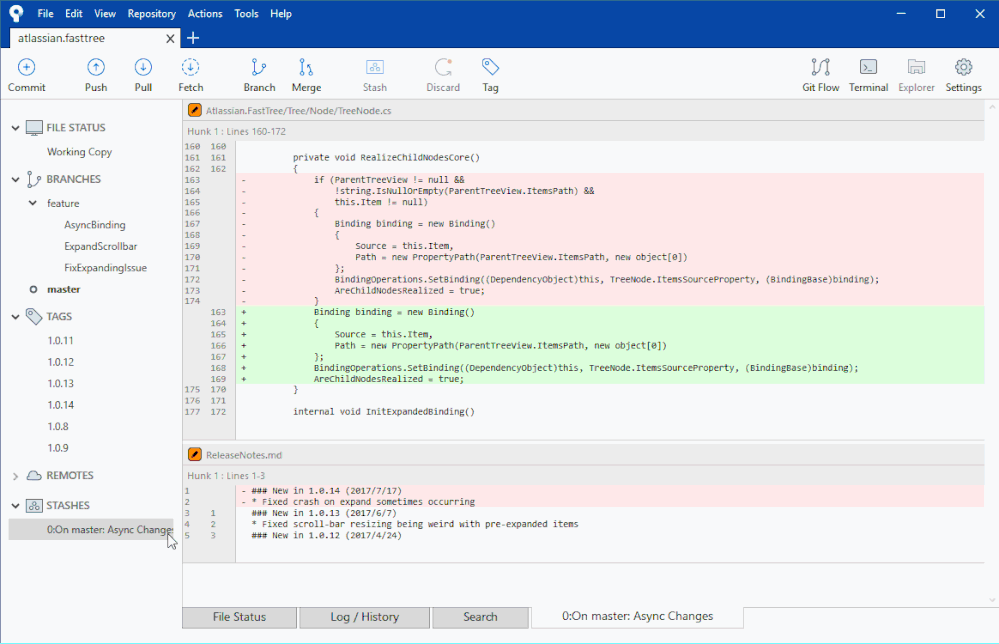The width and height of the screenshot is (999, 644).
Task: Open Git Flow from the toolbar
Action: click(x=821, y=67)
